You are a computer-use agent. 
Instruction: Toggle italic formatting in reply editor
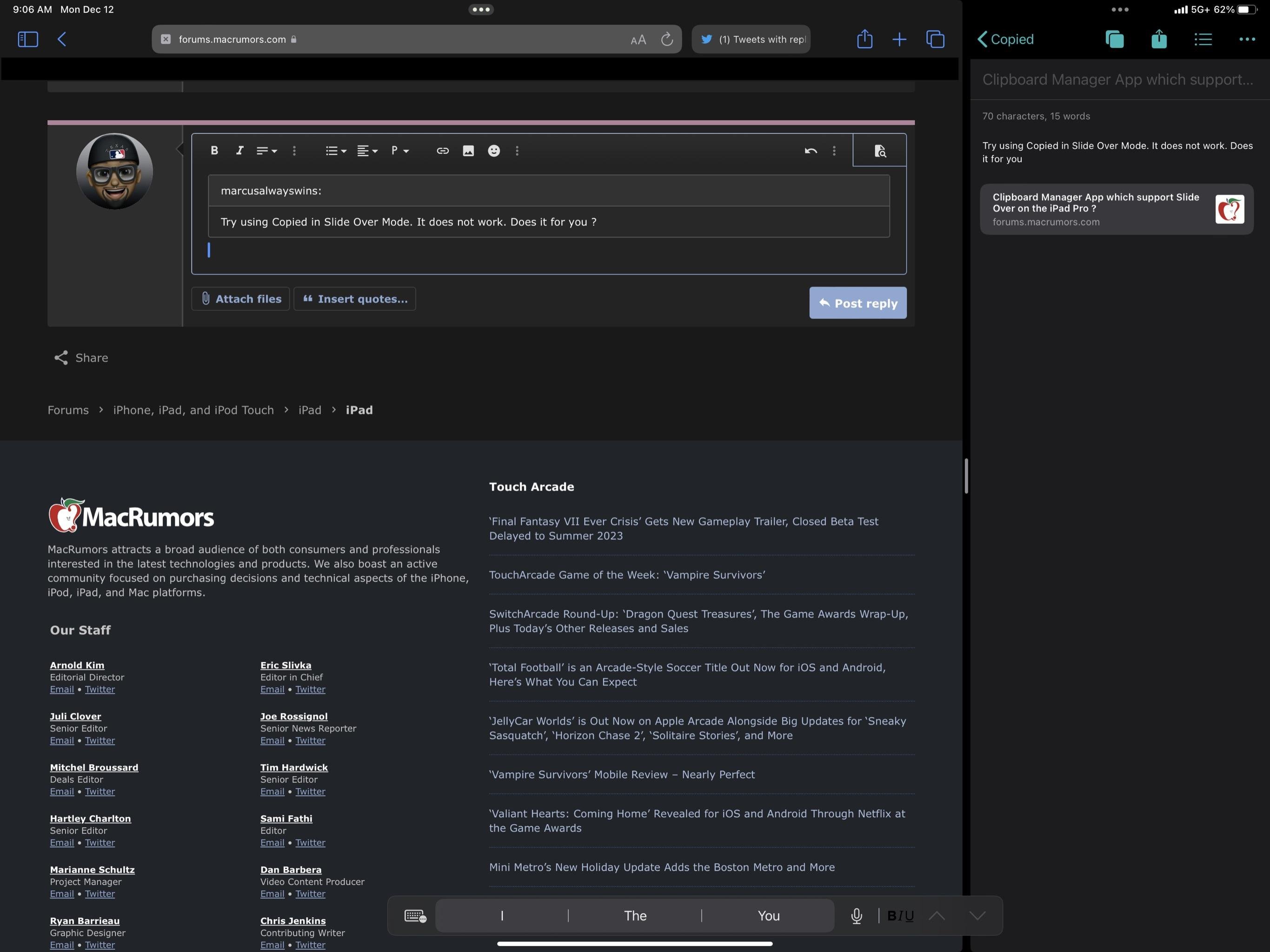pos(239,150)
